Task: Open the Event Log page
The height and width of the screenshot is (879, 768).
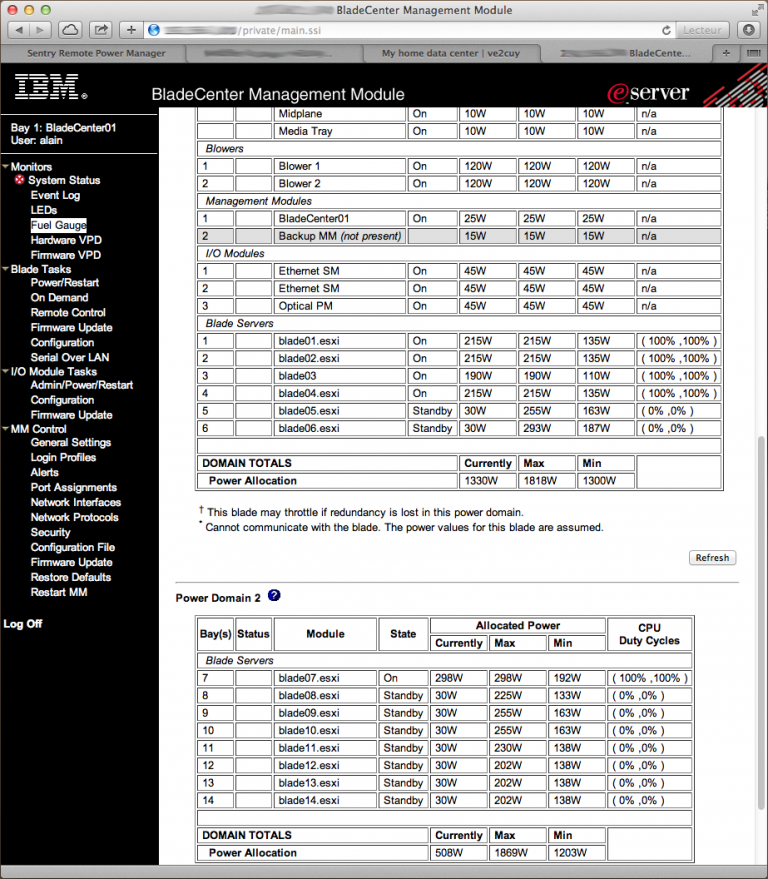Action: pos(55,195)
